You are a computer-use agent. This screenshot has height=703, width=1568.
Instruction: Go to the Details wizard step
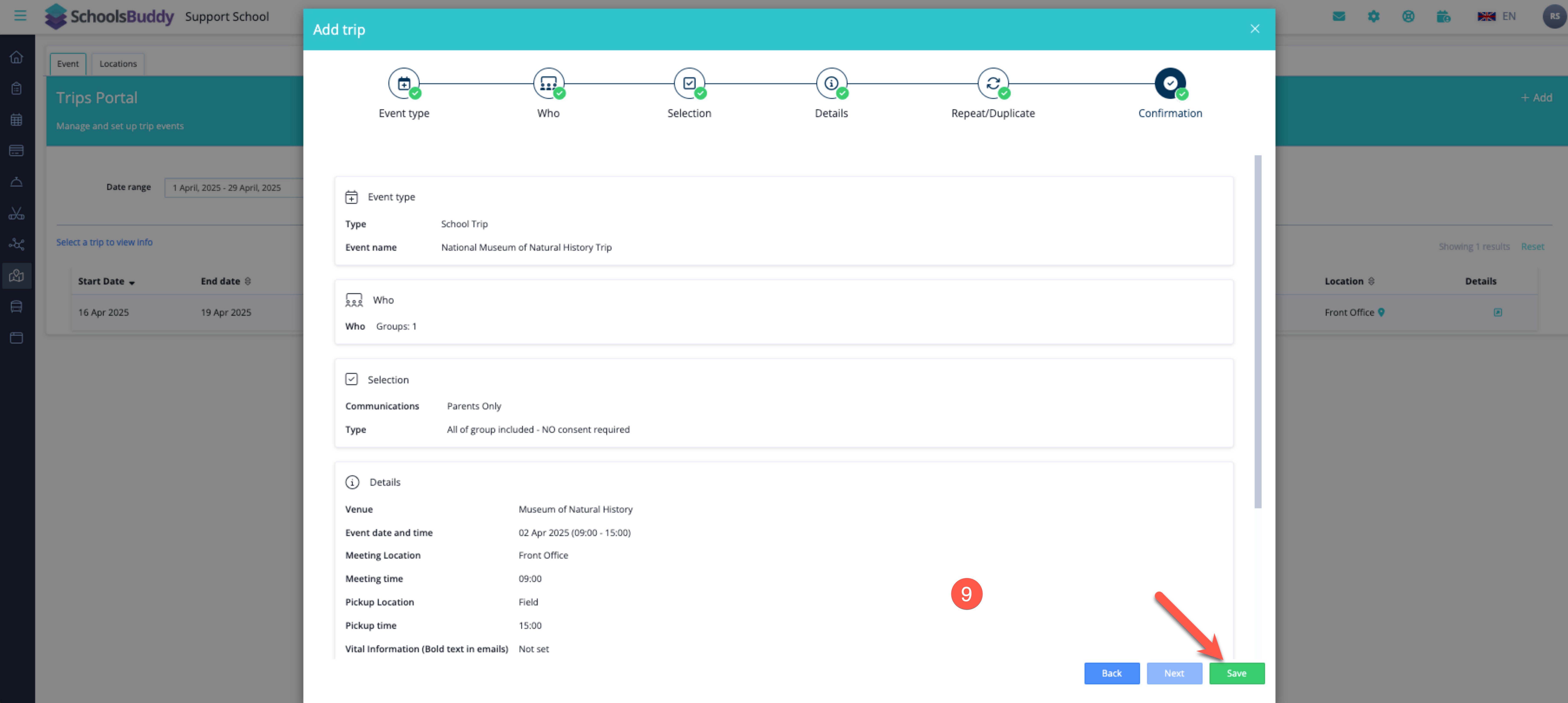click(x=832, y=93)
